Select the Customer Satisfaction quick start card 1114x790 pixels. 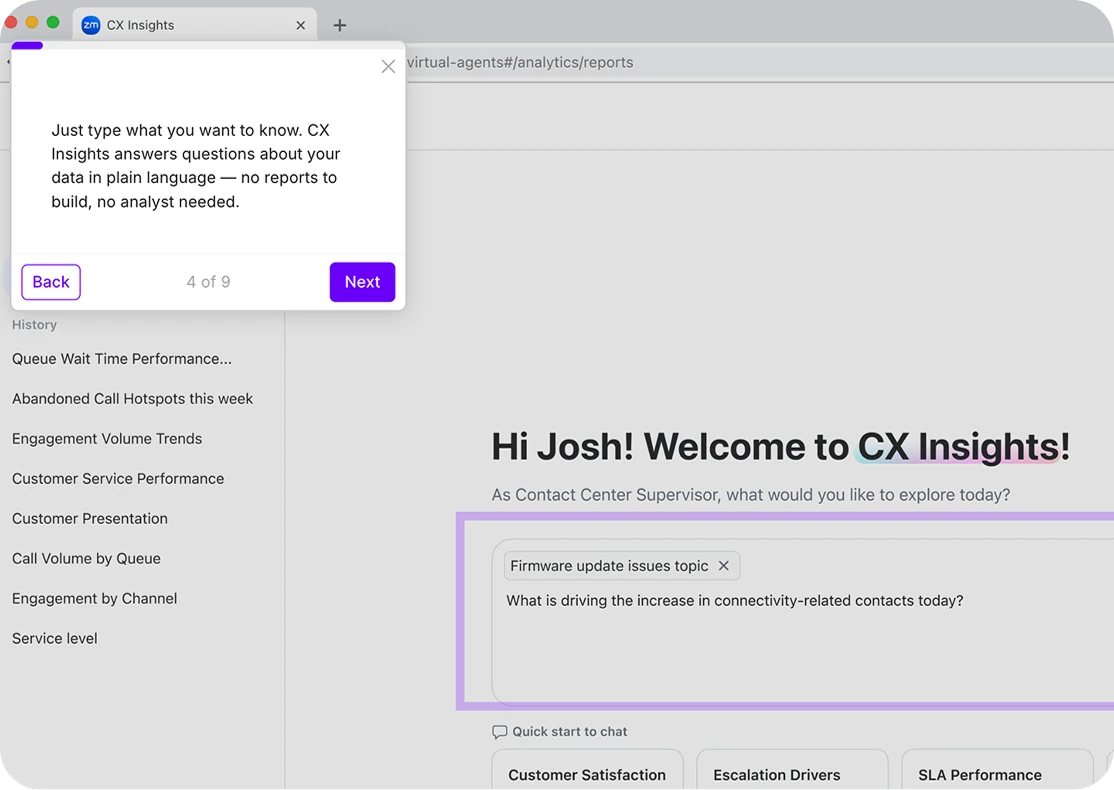pos(588,771)
